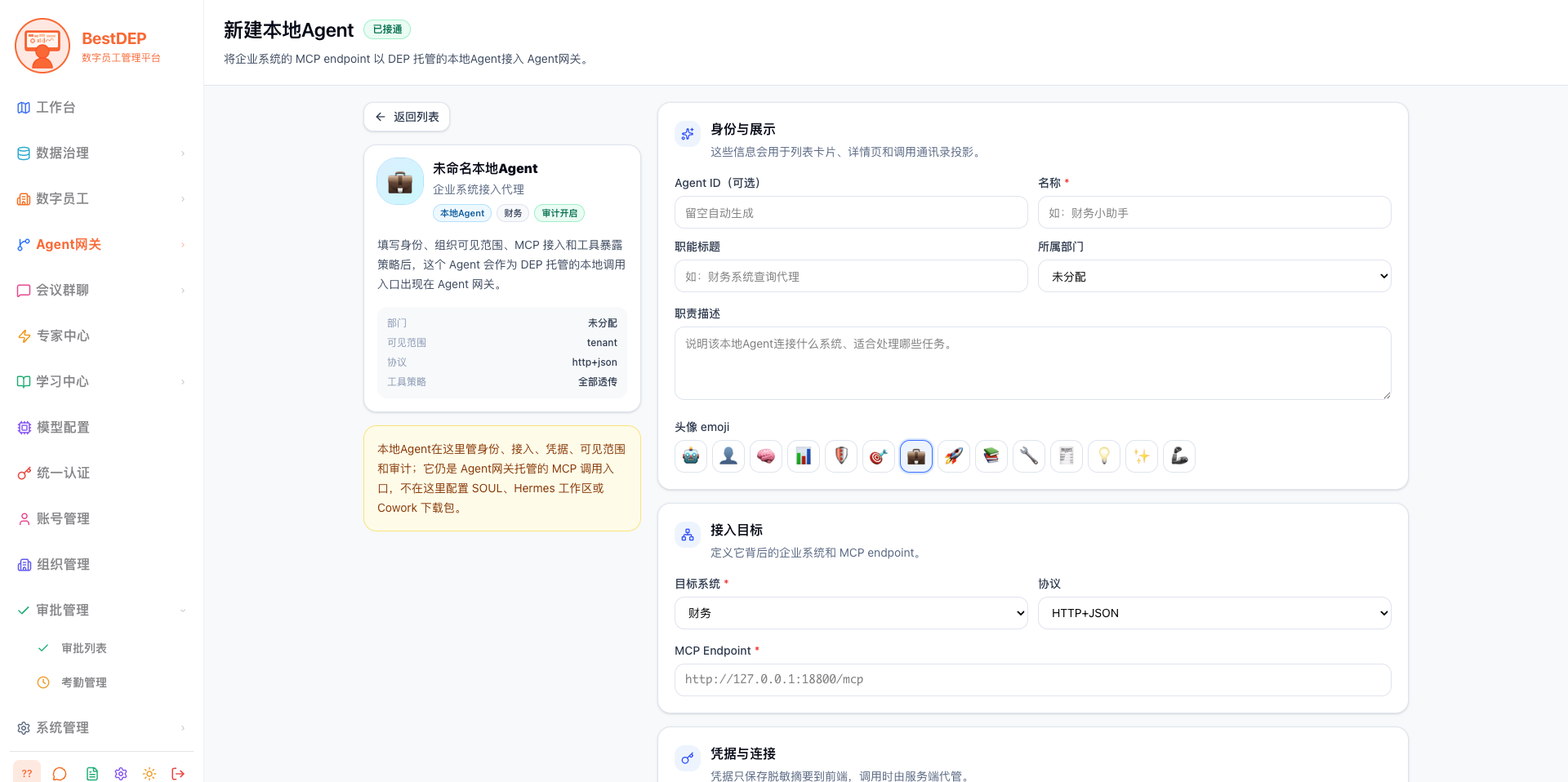1568x782 pixels.
Task: Select the bar chart avatar emoji
Action: click(x=804, y=456)
